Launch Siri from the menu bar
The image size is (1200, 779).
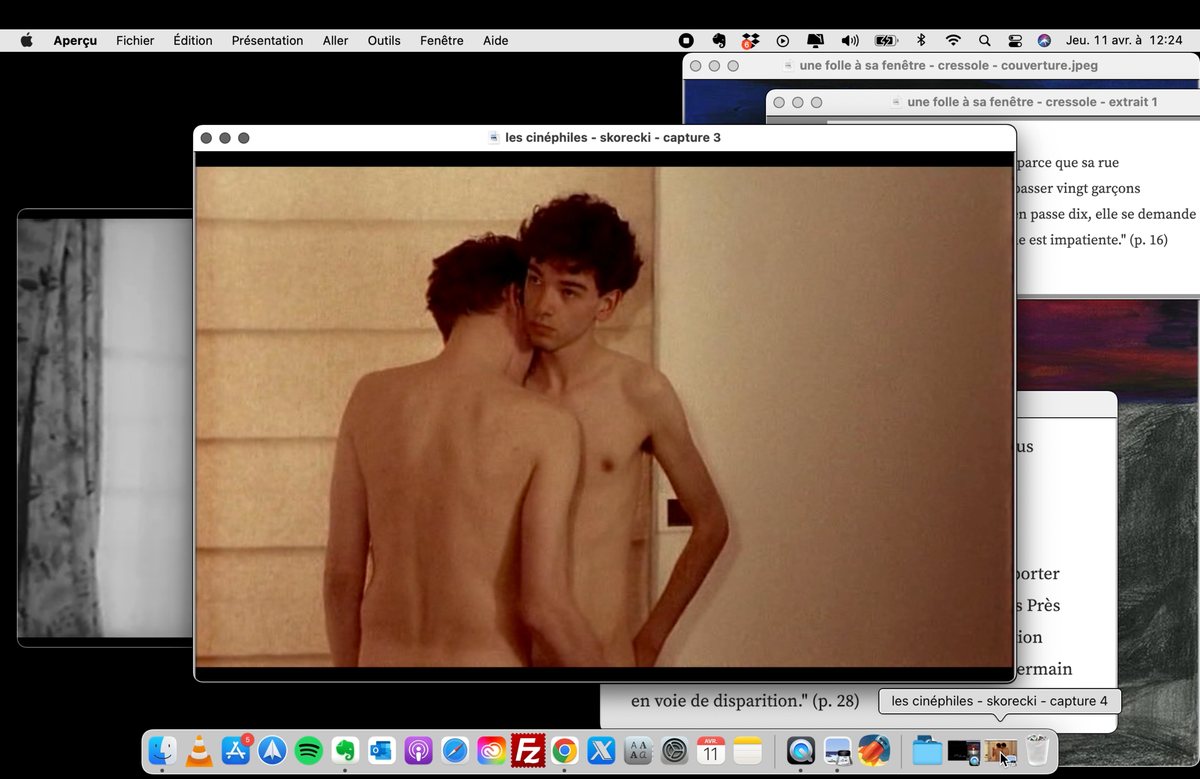click(1044, 41)
